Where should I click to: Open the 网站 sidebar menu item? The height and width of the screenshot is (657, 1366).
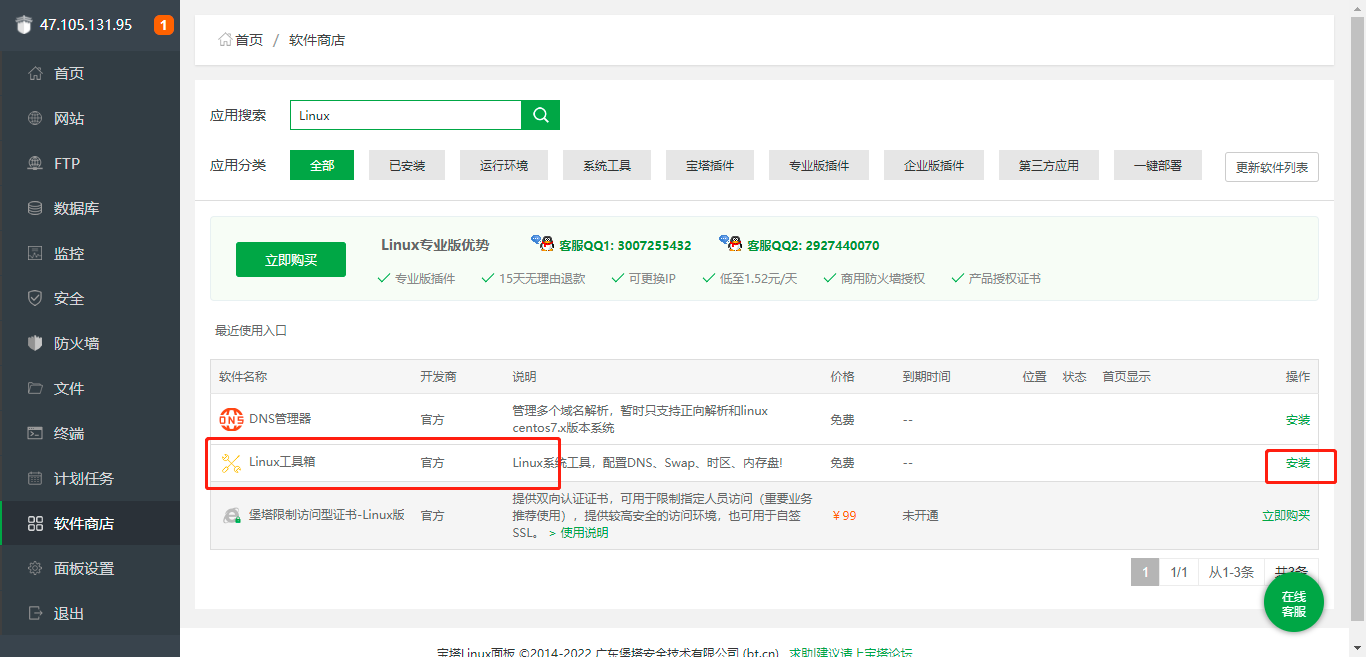[x=90, y=118]
